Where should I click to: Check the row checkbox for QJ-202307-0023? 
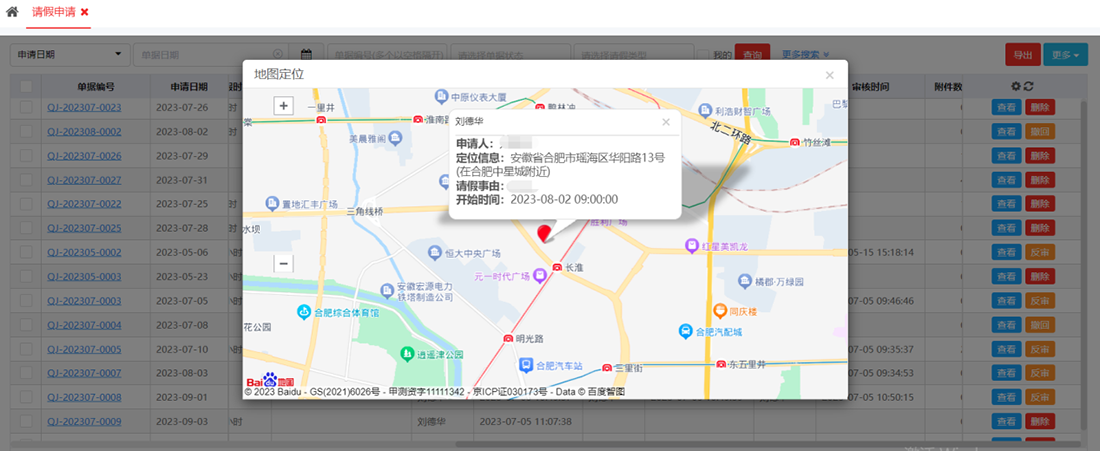[x=26, y=107]
